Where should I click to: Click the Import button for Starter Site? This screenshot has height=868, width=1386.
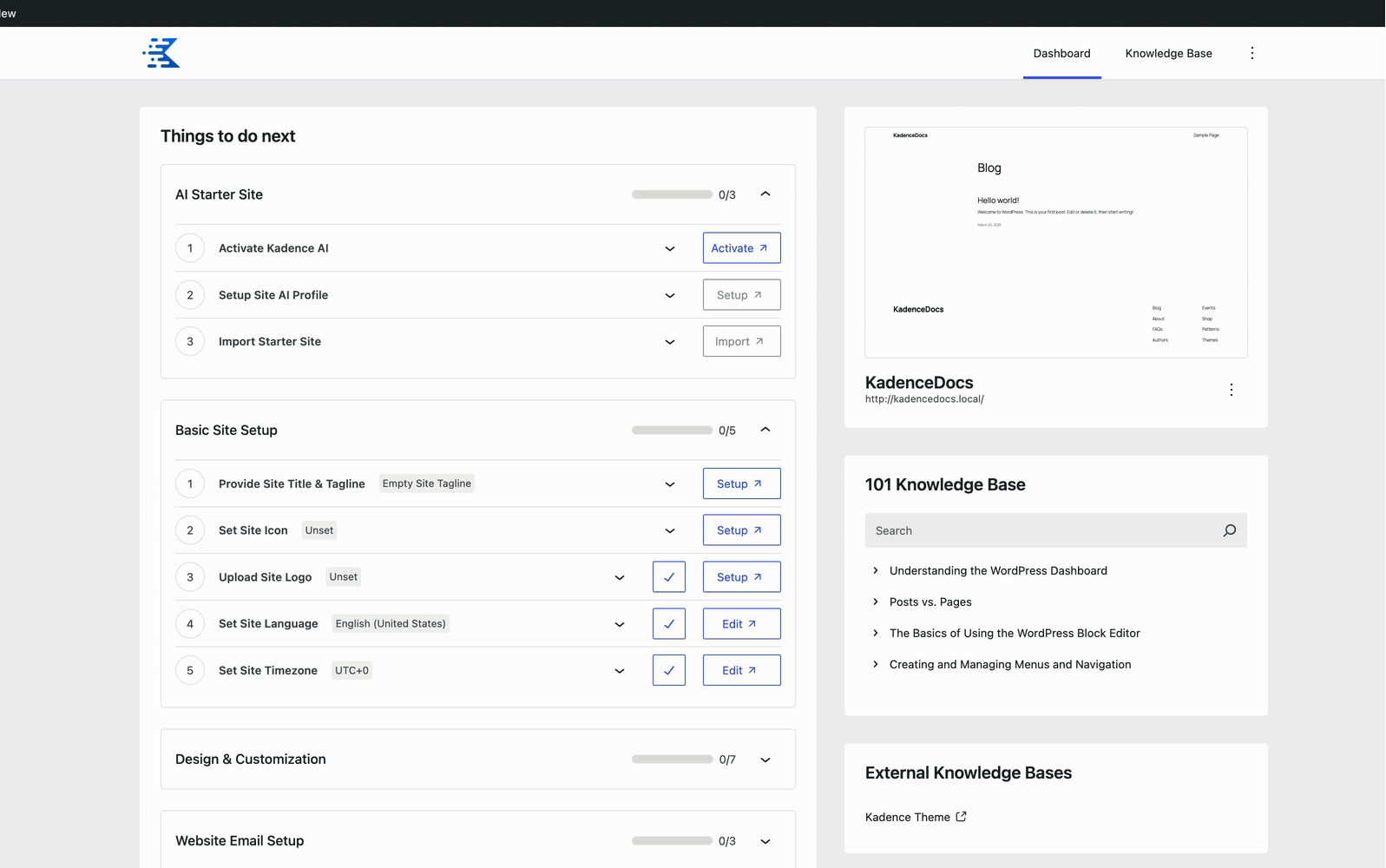coord(742,341)
